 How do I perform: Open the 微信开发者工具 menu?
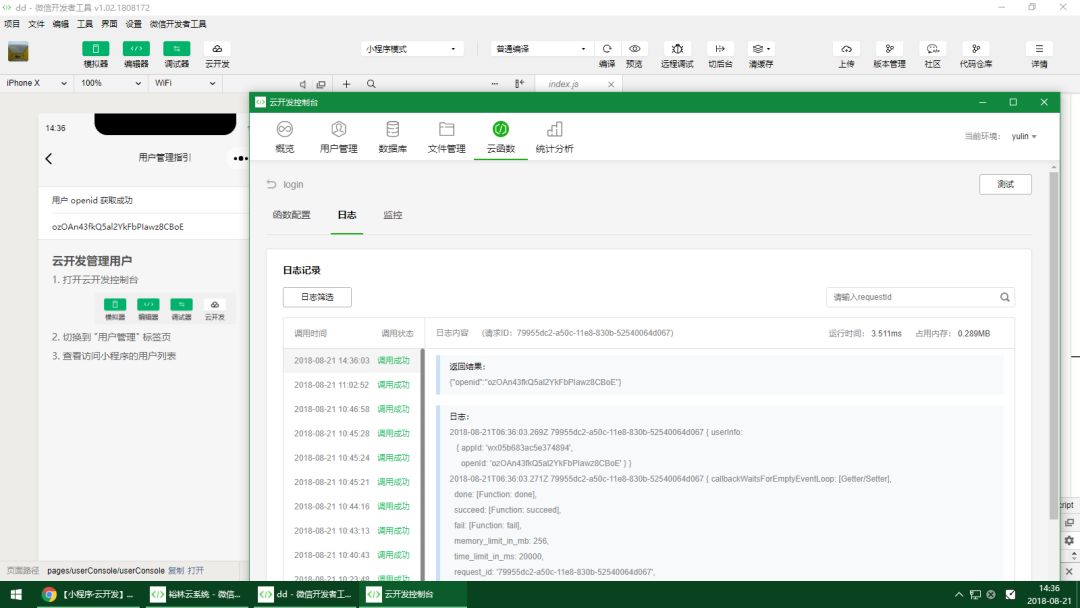[178, 24]
